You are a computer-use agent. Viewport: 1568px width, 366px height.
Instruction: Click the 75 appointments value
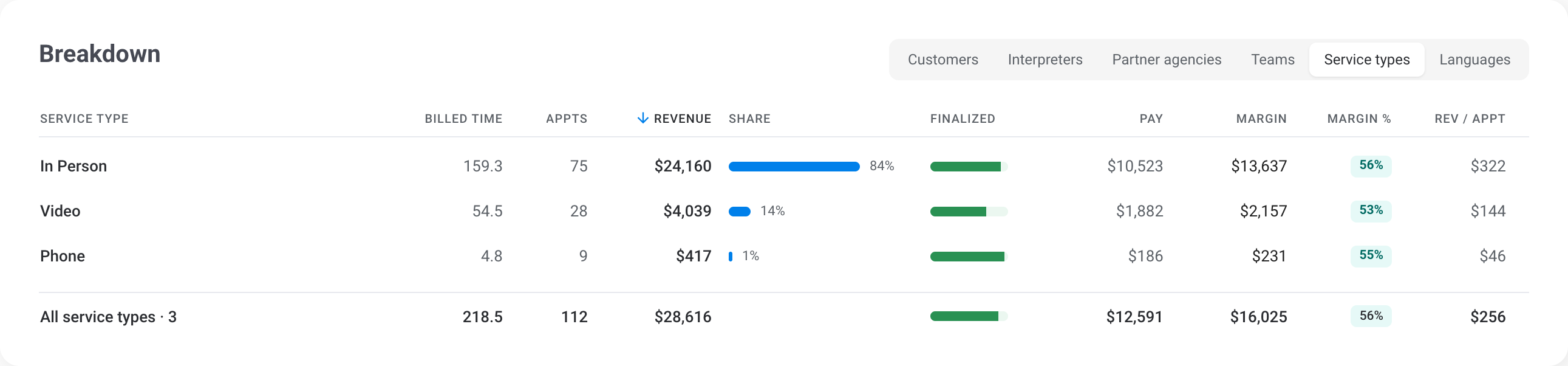tap(578, 166)
